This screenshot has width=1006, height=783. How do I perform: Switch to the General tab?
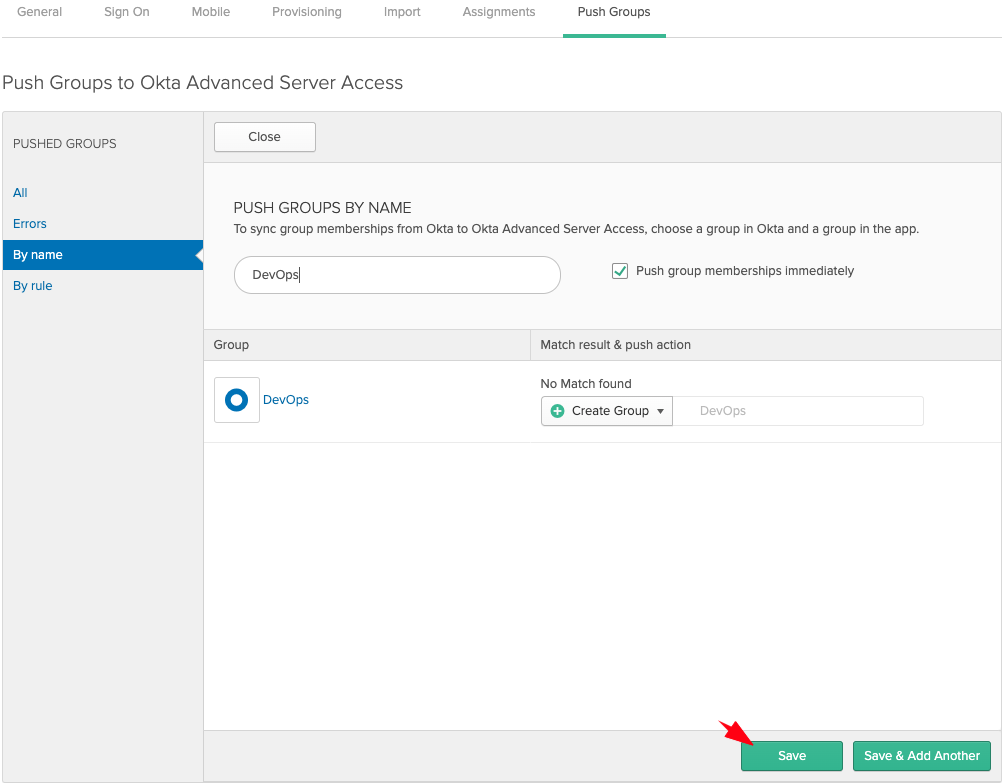39,12
